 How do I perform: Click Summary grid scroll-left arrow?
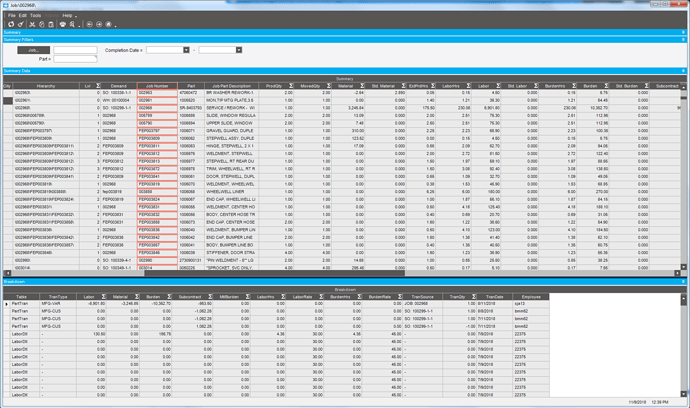click(7, 273)
